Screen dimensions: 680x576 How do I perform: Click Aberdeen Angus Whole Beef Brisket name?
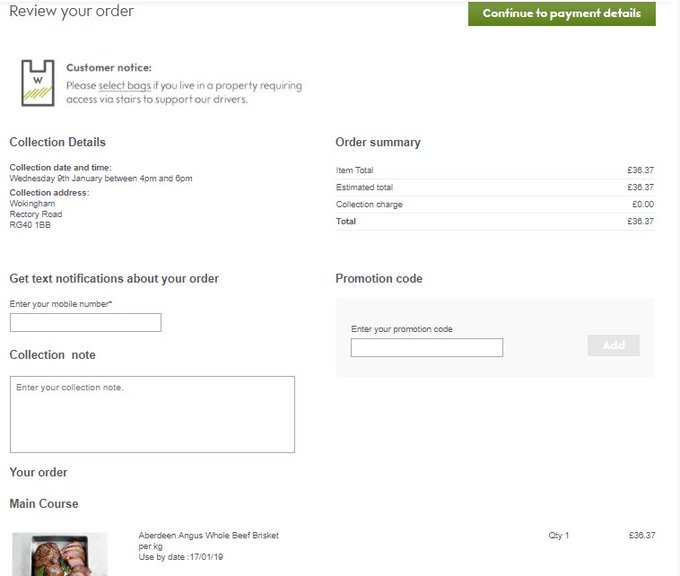(209, 535)
